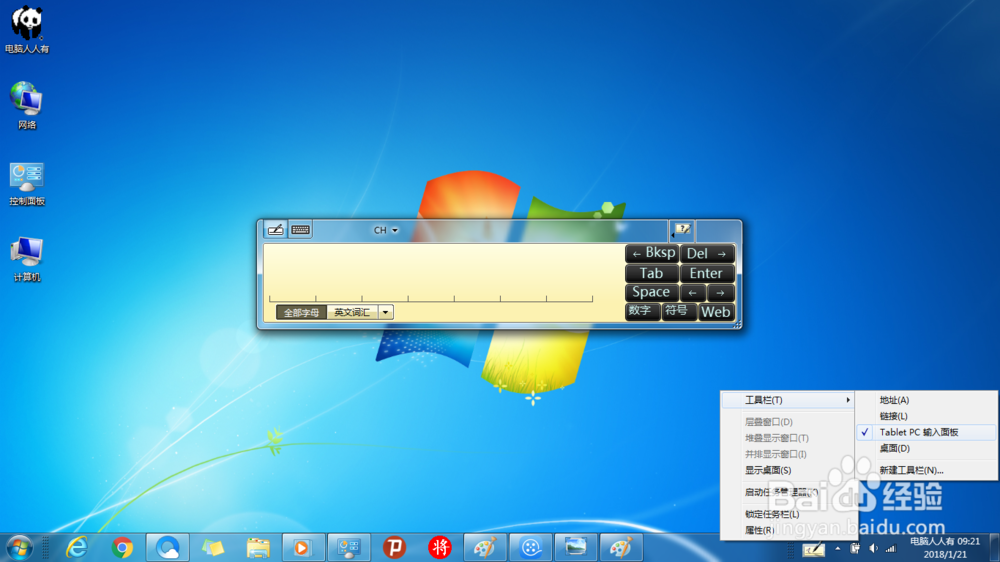Select the 控制面板 desktop icon
Image resolution: width=1000 pixels, height=562 pixels.
pos(27,184)
